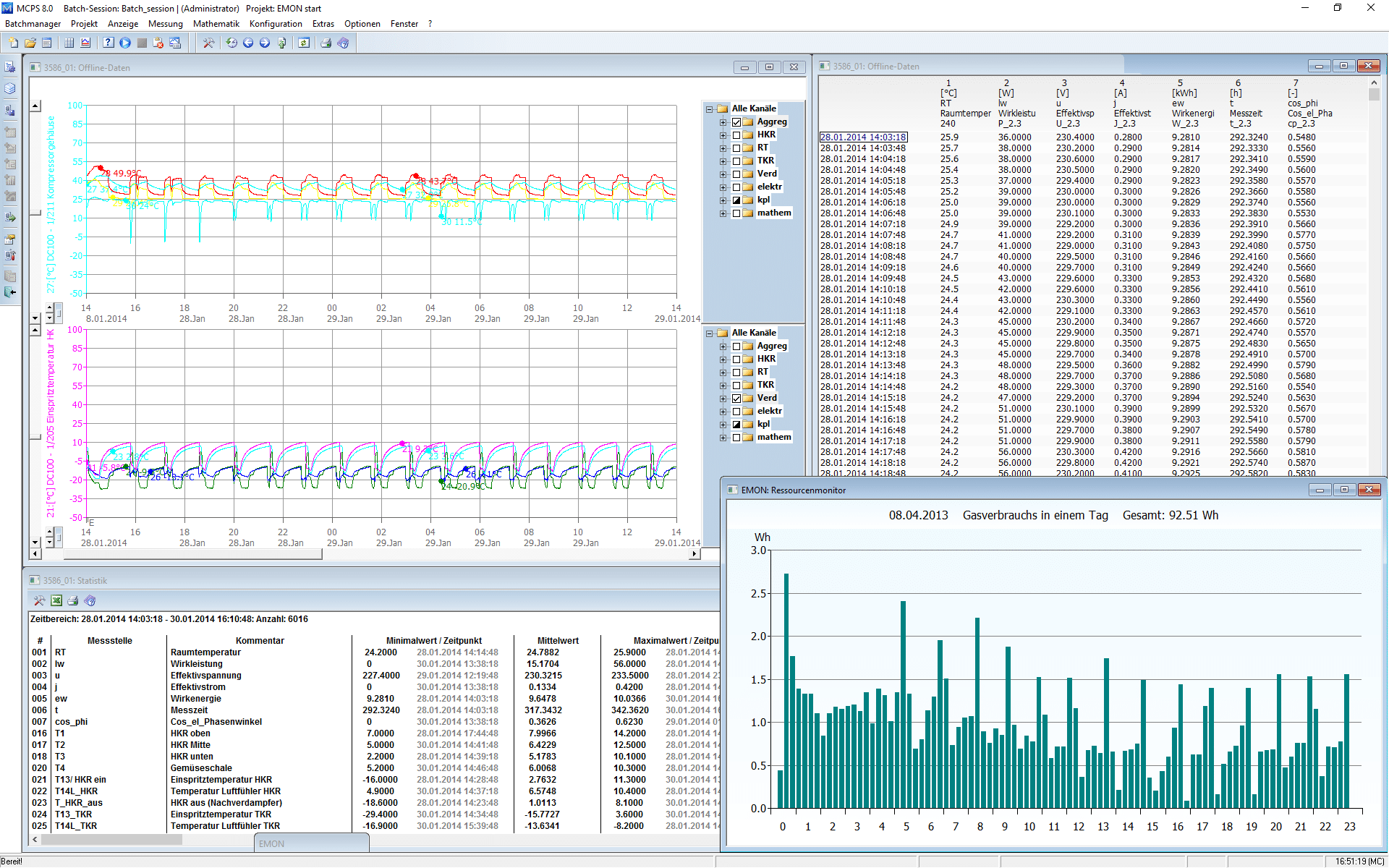The width and height of the screenshot is (1389, 868).
Task: Expand the elektr group in lower tree
Action: pos(723,411)
